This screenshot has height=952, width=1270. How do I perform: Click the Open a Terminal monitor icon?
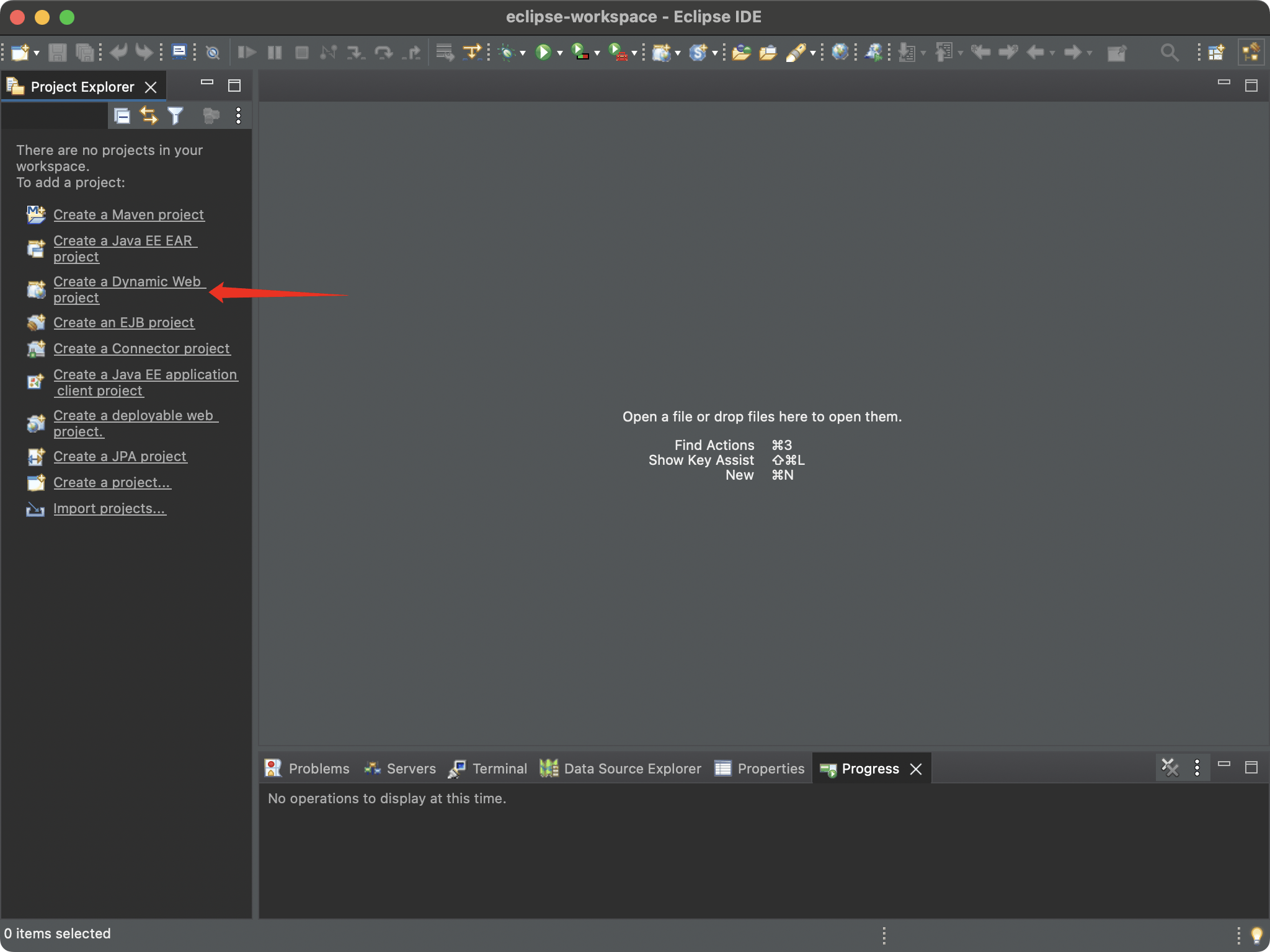(x=179, y=52)
